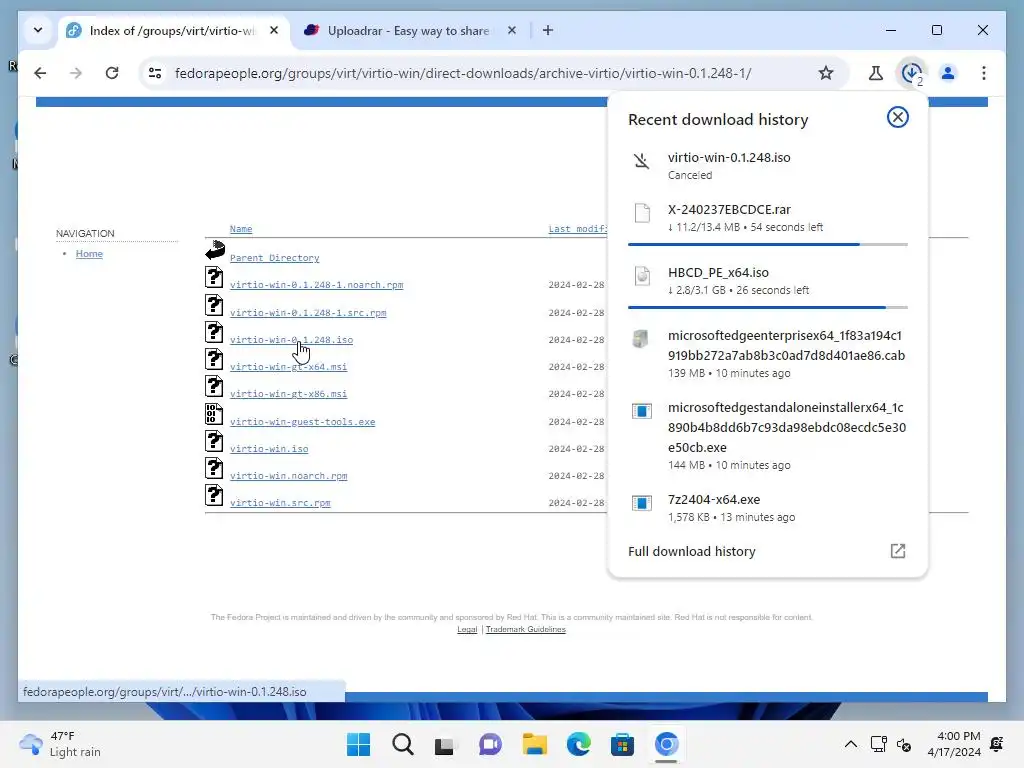The width and height of the screenshot is (1024, 768).
Task: Go back to the previous page
Action: click(40, 73)
